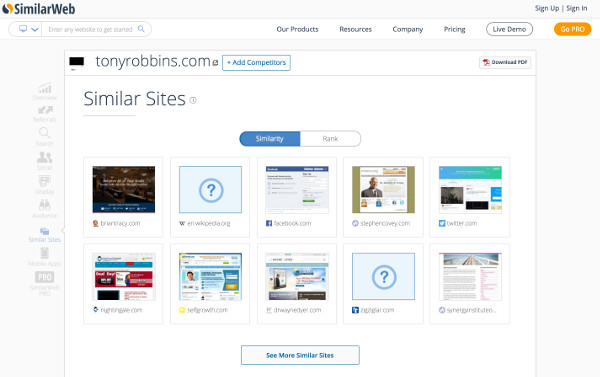Click the Download PDF button
Viewport: 600px width, 377px height.
[505, 62]
